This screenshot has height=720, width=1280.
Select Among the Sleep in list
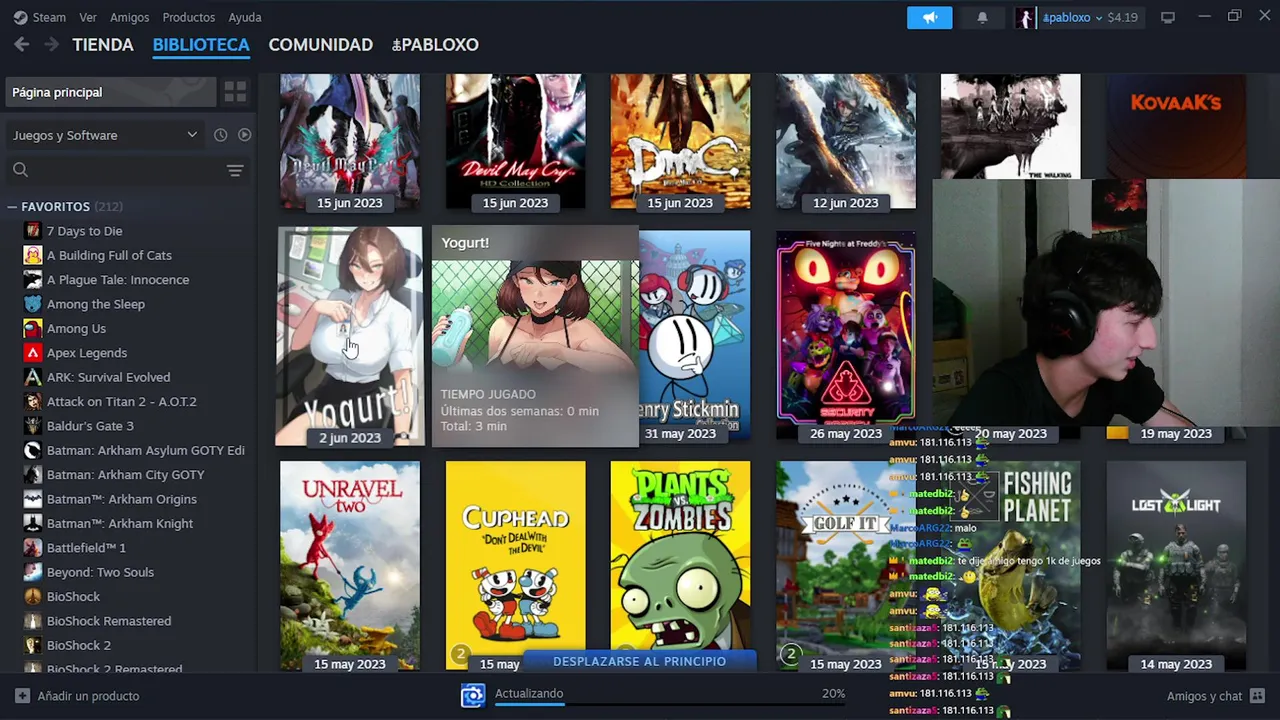[x=96, y=304]
